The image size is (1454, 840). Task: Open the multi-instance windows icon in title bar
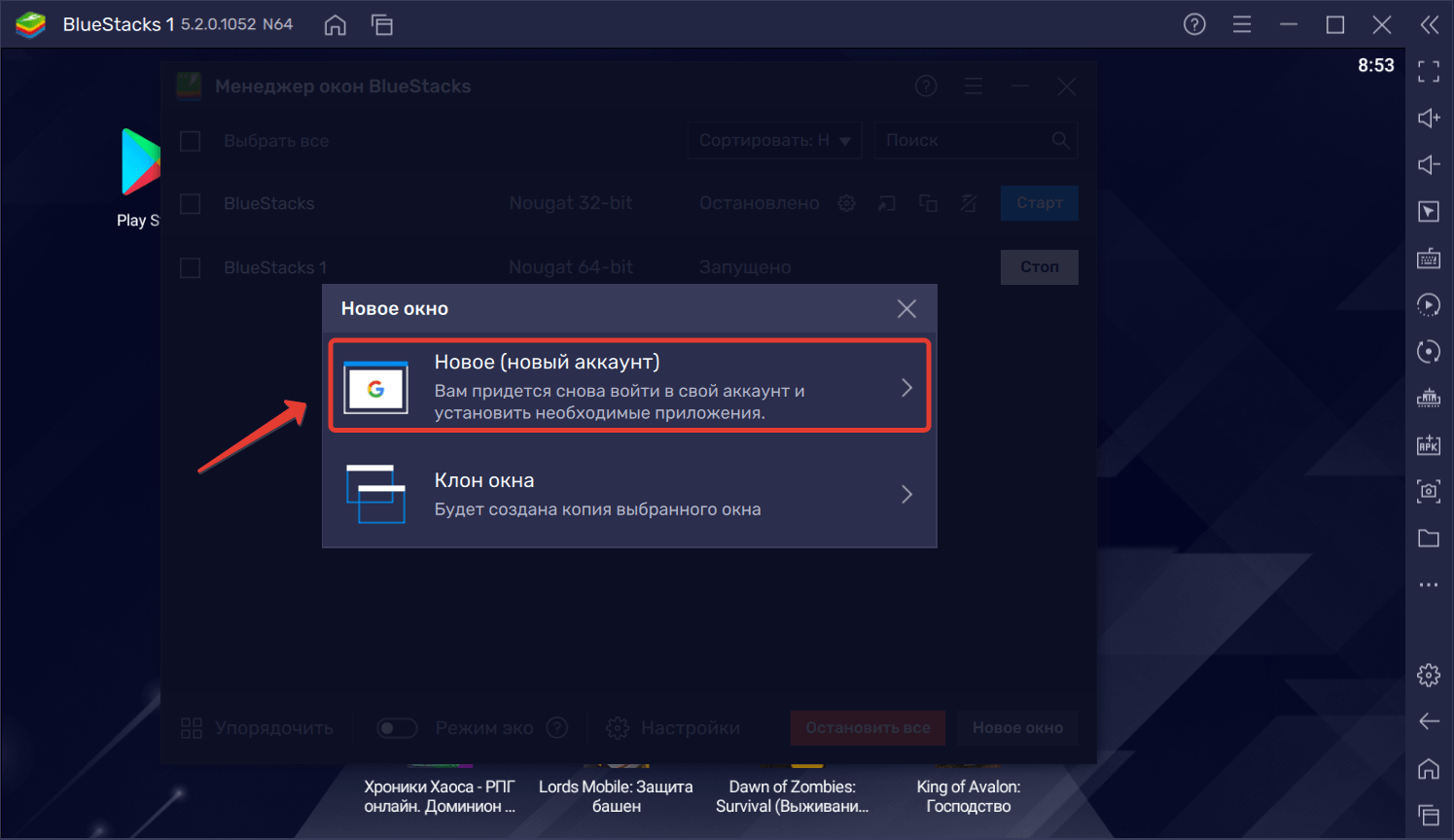[x=382, y=25]
